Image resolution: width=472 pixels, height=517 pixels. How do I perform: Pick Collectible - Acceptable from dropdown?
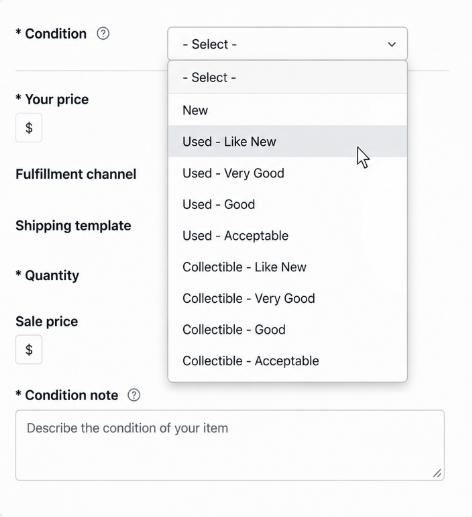pyautogui.click(x=287, y=361)
